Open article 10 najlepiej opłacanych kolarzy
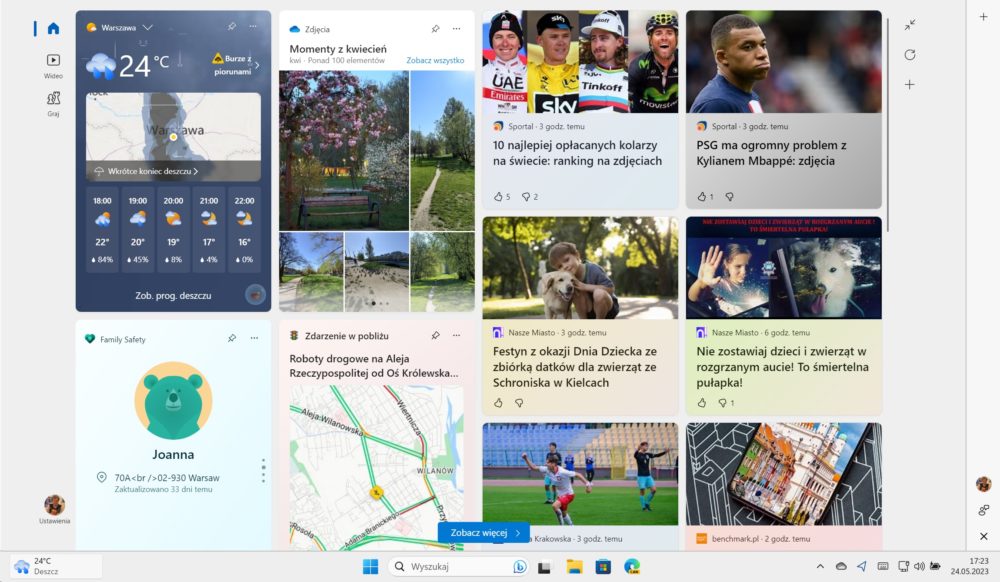 (x=577, y=153)
